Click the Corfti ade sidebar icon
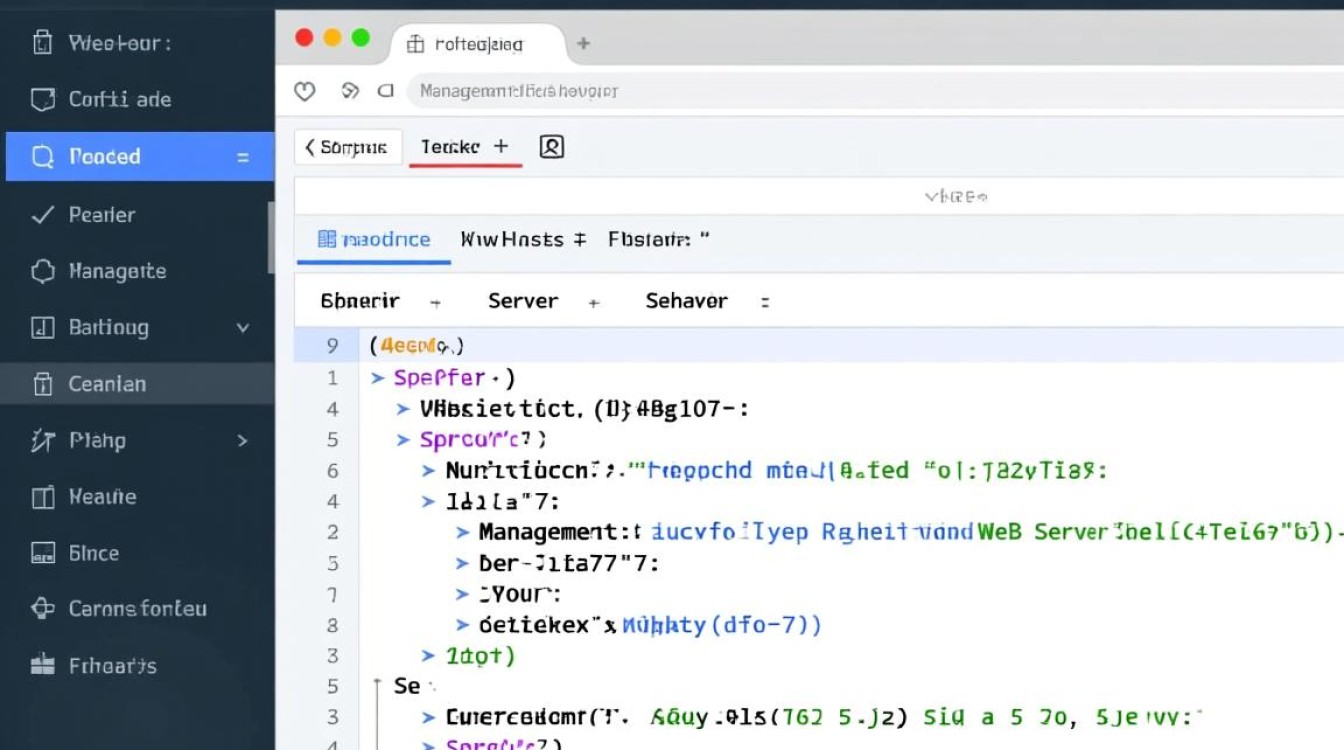This screenshot has height=750, width=1344. coord(42,99)
